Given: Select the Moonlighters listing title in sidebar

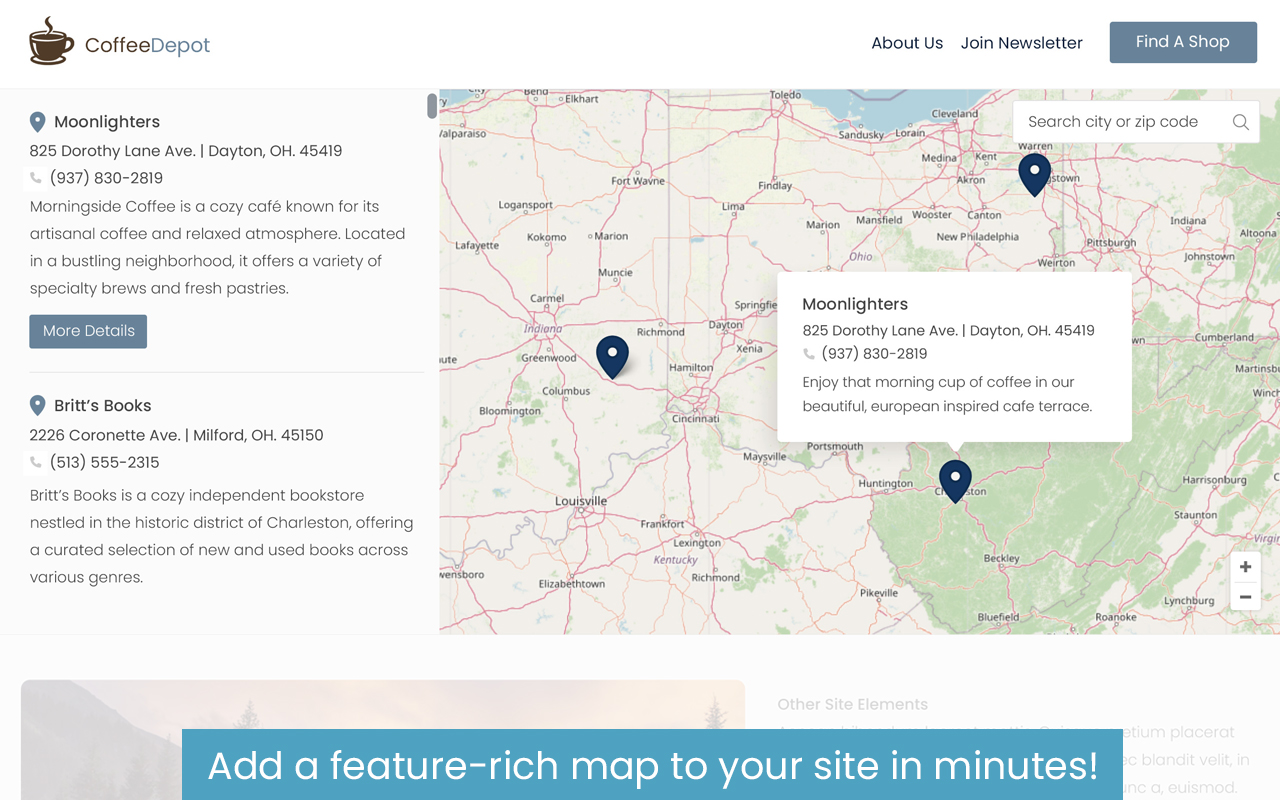Looking at the screenshot, I should click(x=107, y=122).
